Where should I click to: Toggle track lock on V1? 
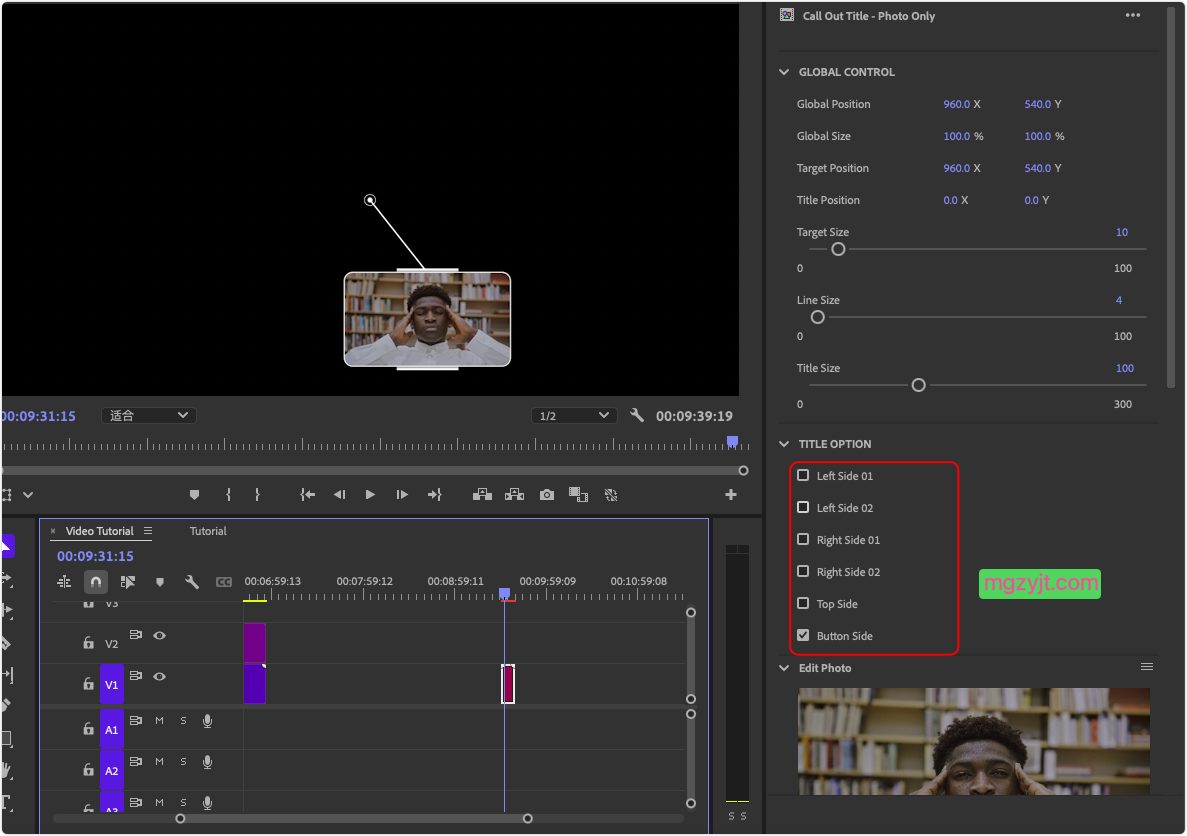point(88,685)
